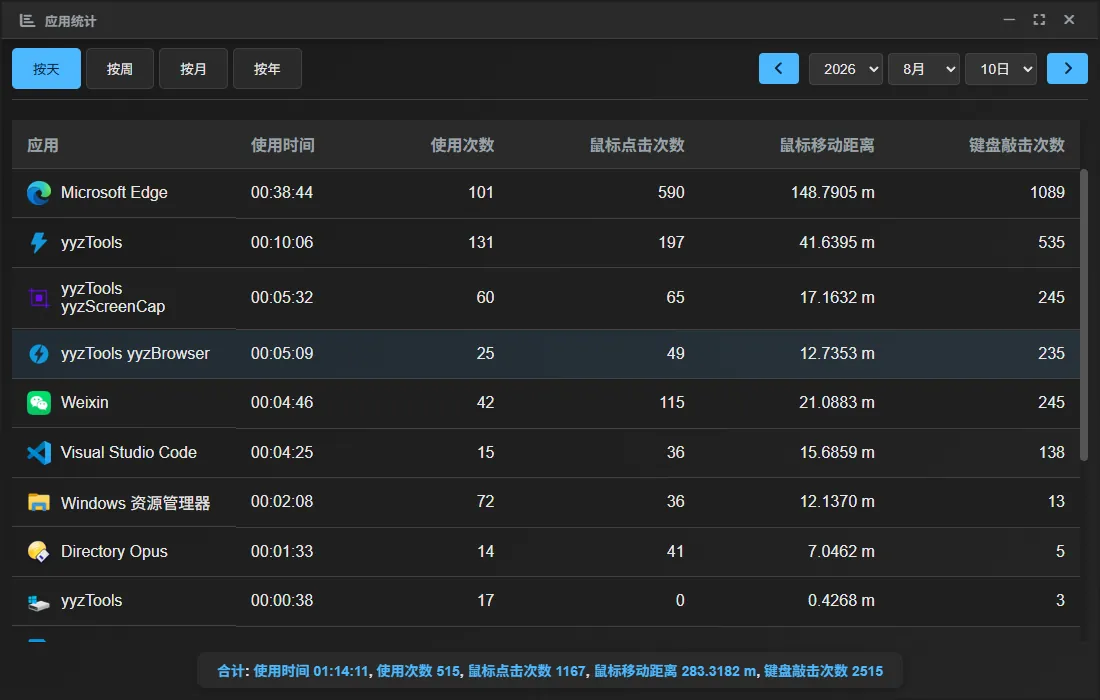
Task: Click usage time 00:04:46
Action: (282, 403)
